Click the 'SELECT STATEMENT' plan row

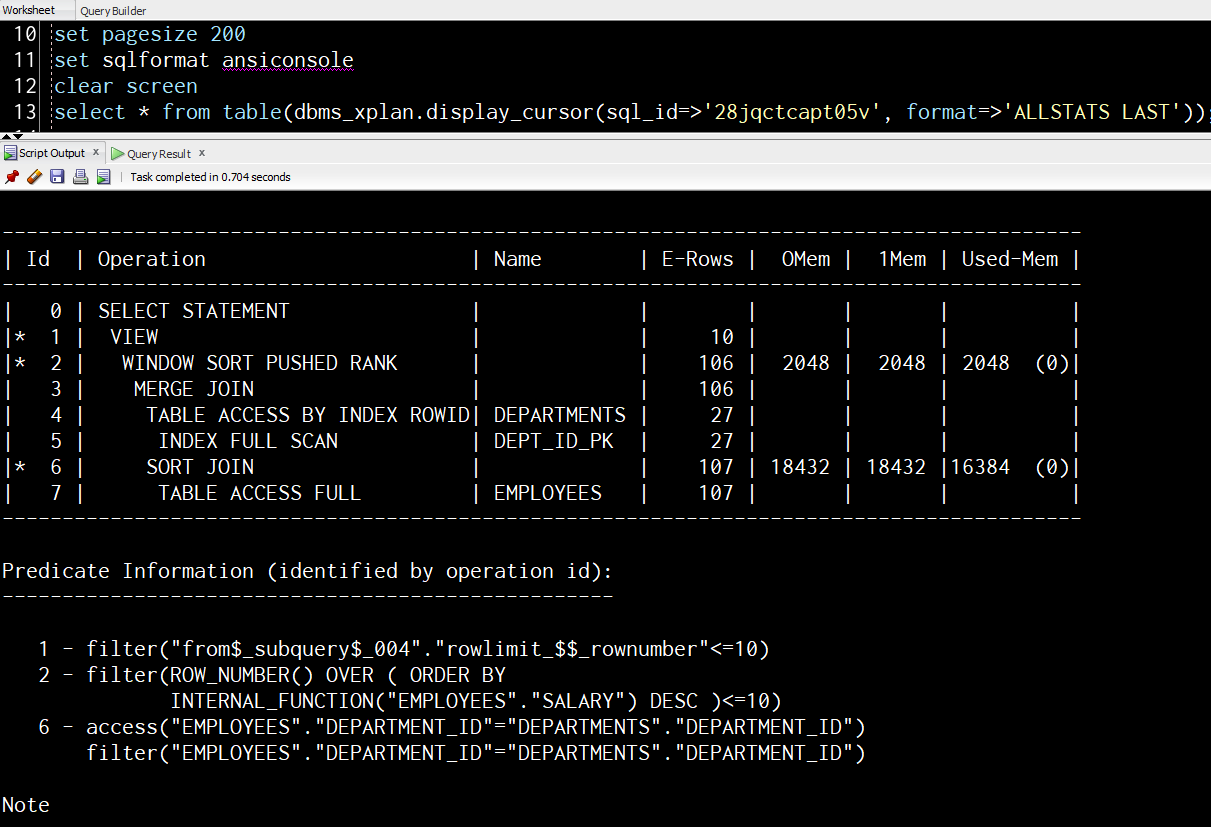pos(194,311)
